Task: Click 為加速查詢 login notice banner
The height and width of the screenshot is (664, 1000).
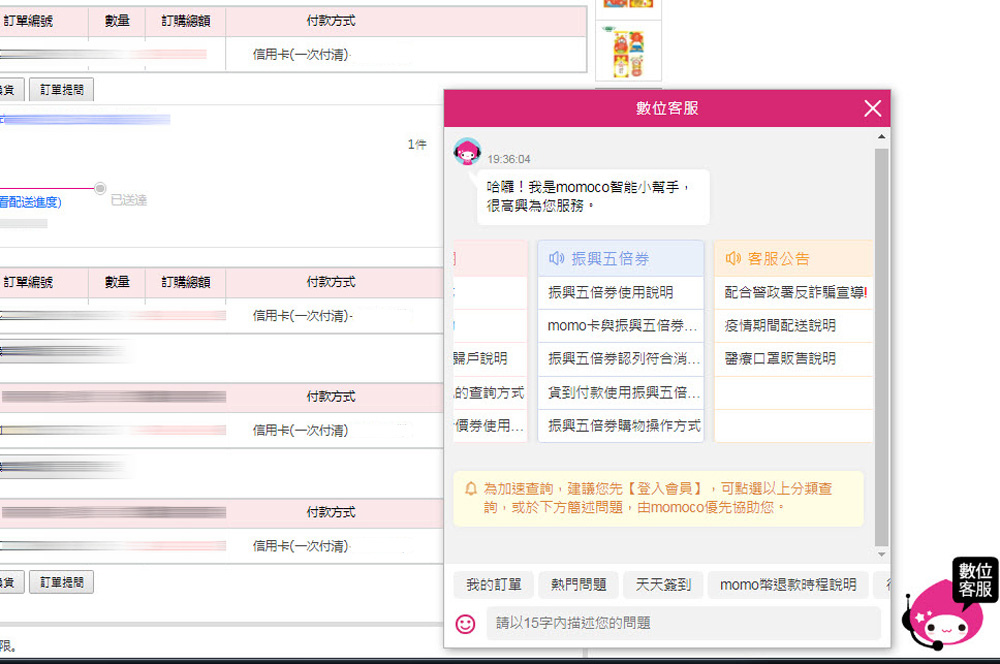Action: click(x=658, y=499)
